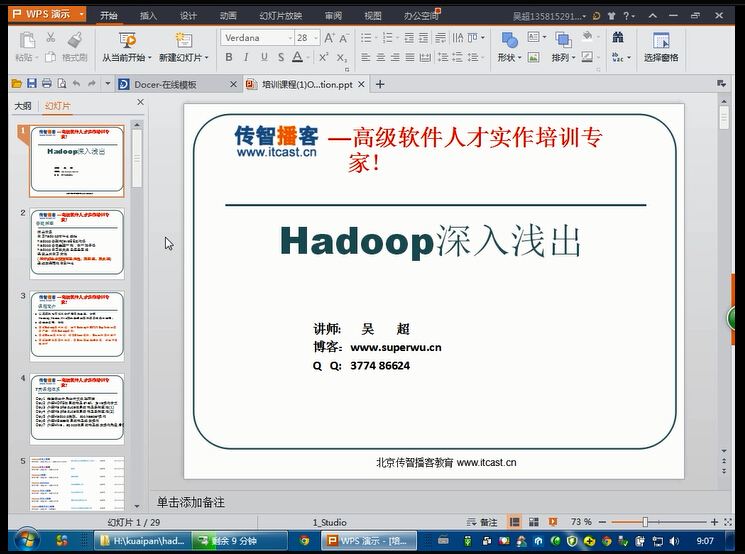This screenshot has height=554, width=745.
Task: Toggle subscript formatting
Action: pos(342,57)
